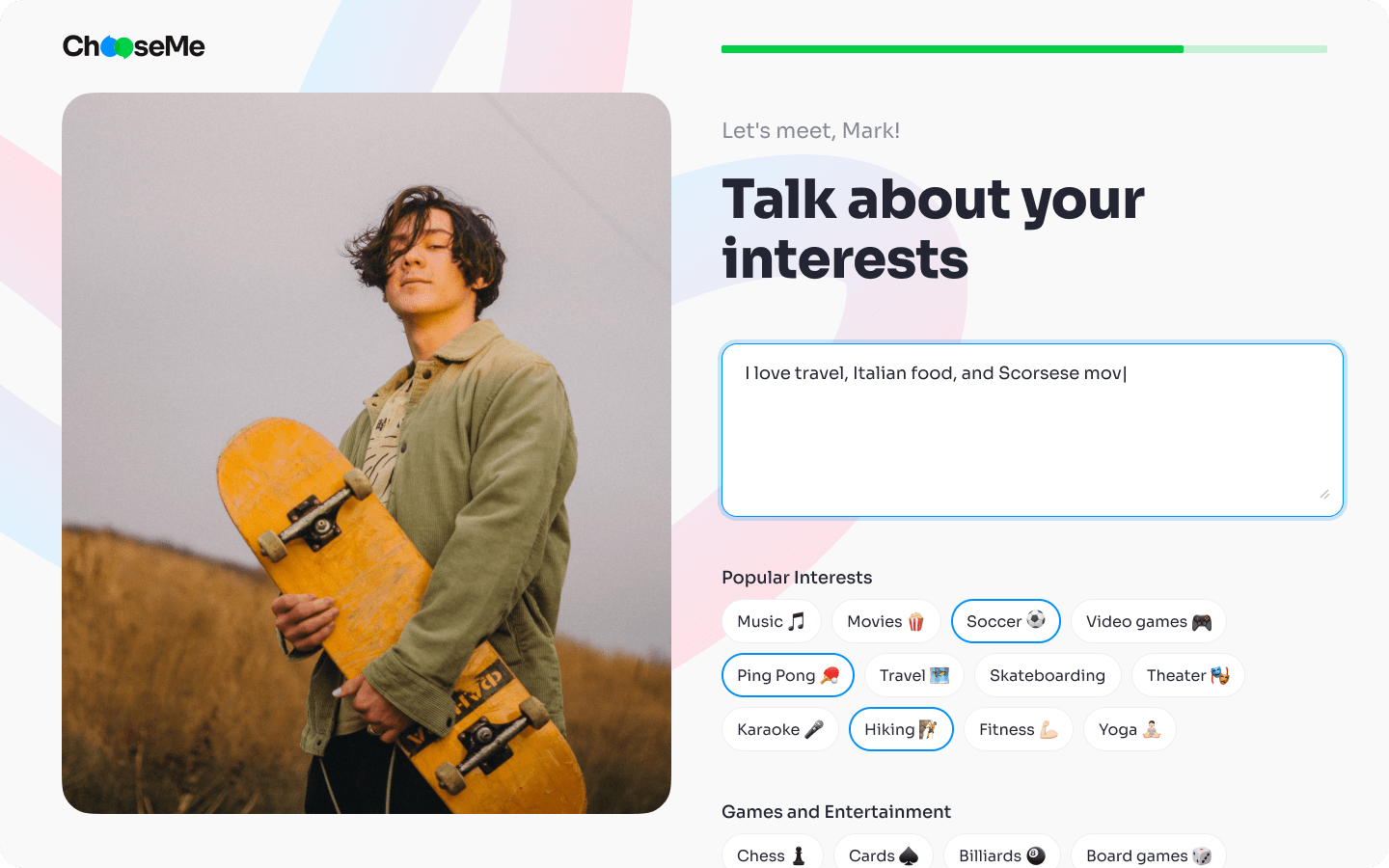The height and width of the screenshot is (868, 1389).
Task: Pick the Theater masks chip
Action: click(x=1187, y=675)
